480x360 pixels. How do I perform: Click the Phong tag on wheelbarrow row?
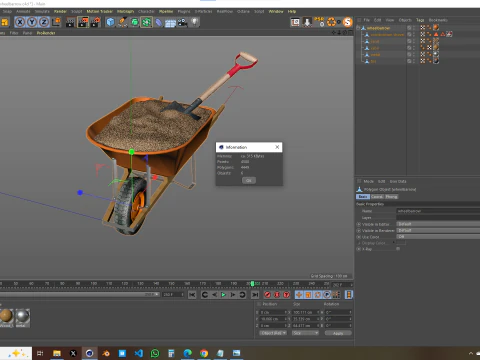coord(429,28)
